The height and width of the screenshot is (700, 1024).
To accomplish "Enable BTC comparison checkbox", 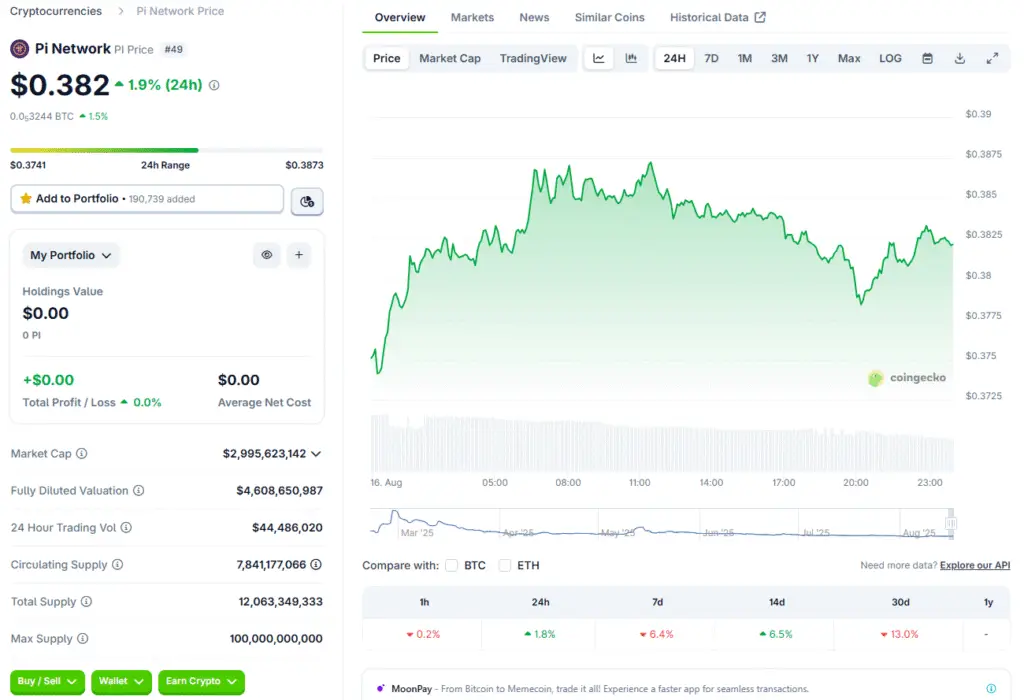I will (451, 565).
